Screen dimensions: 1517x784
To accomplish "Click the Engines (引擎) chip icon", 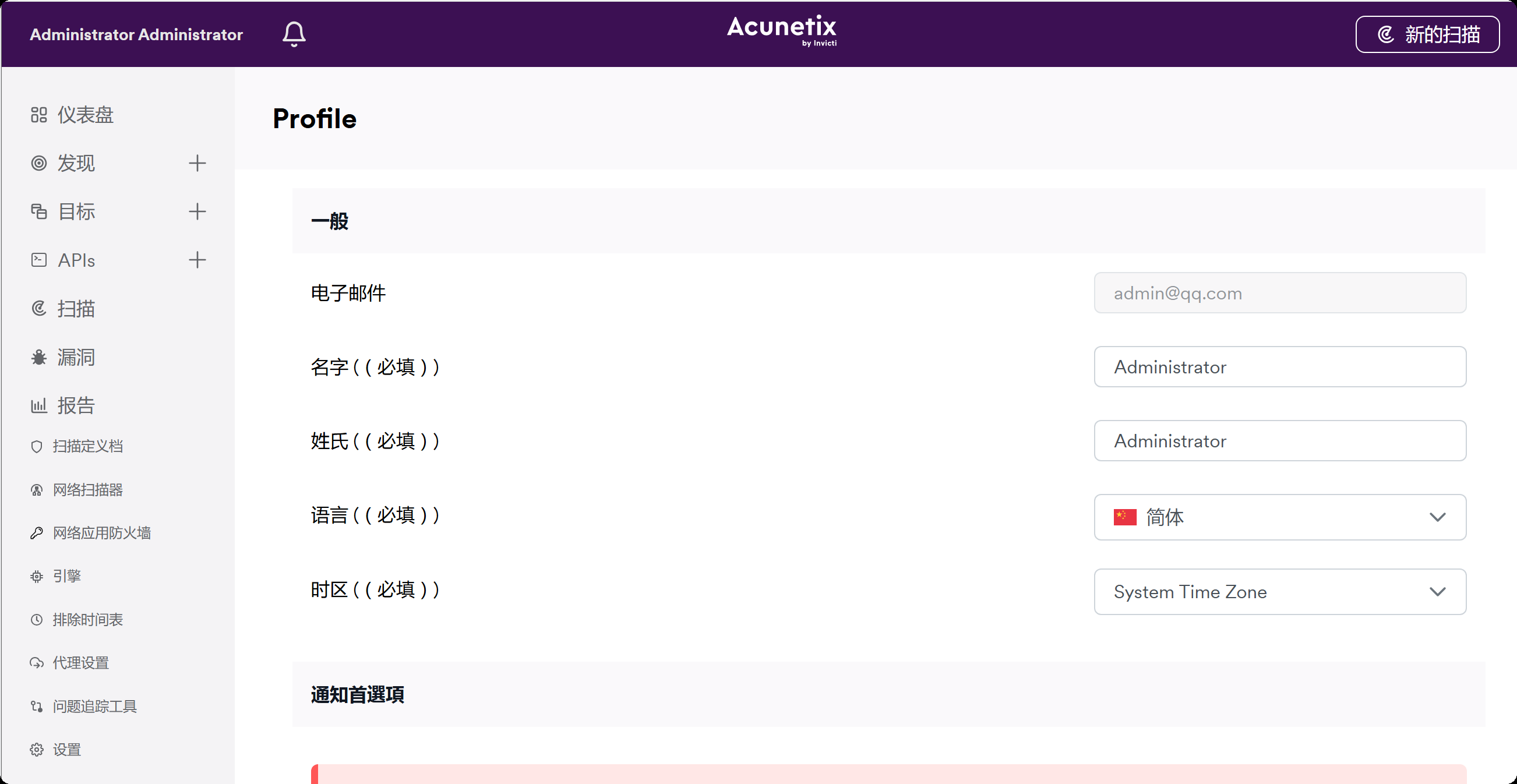I will 37,576.
